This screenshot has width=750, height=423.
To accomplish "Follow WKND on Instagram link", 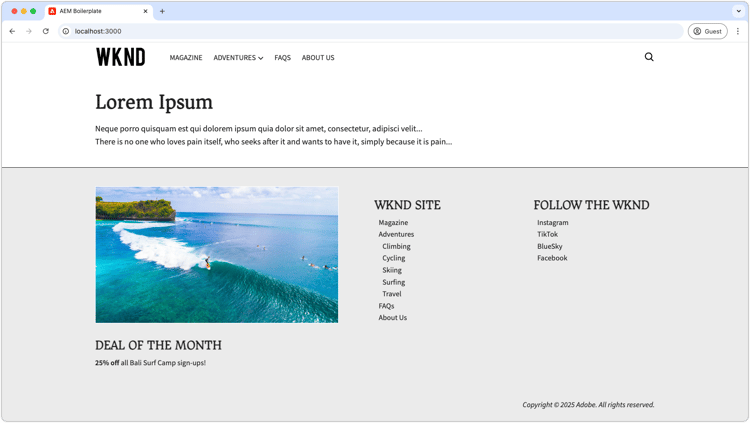I will tap(552, 223).
